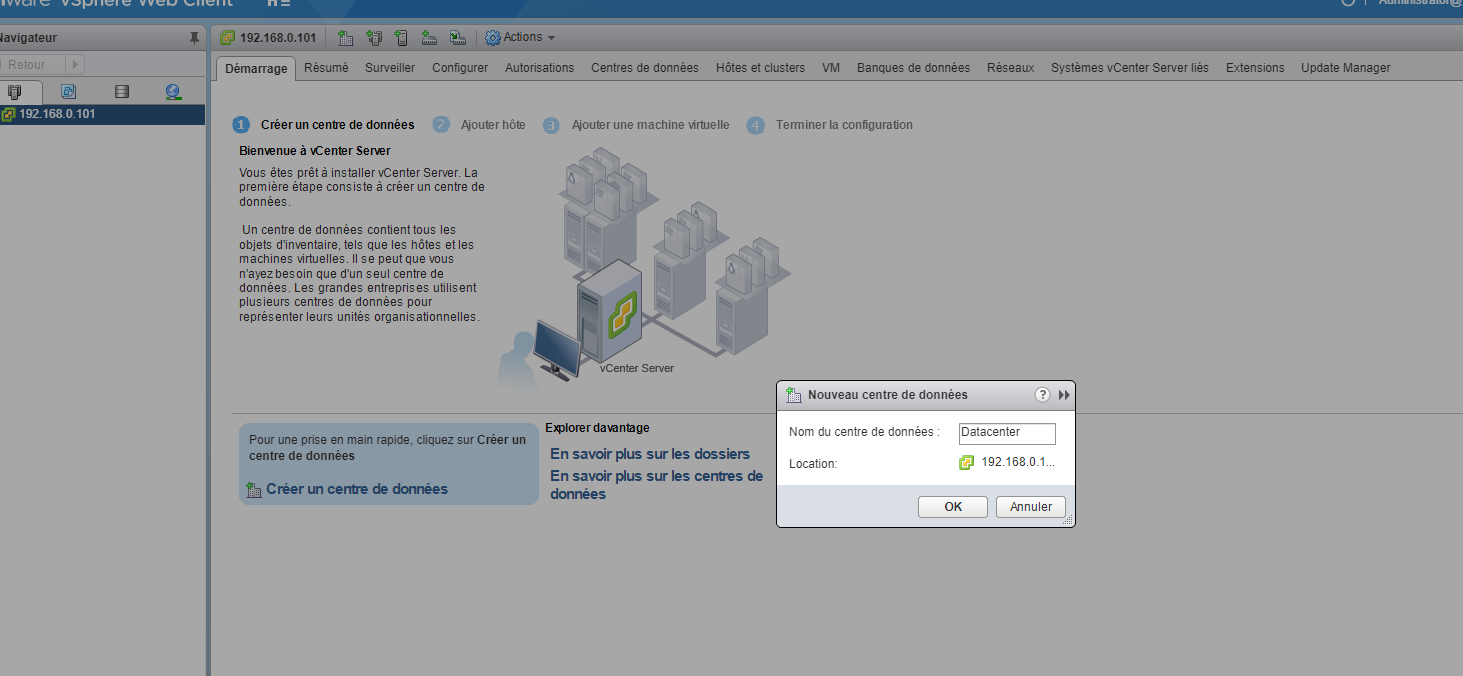The image size is (1463, 676).
Task: Click the step 4 circle icon
Action: click(x=756, y=125)
